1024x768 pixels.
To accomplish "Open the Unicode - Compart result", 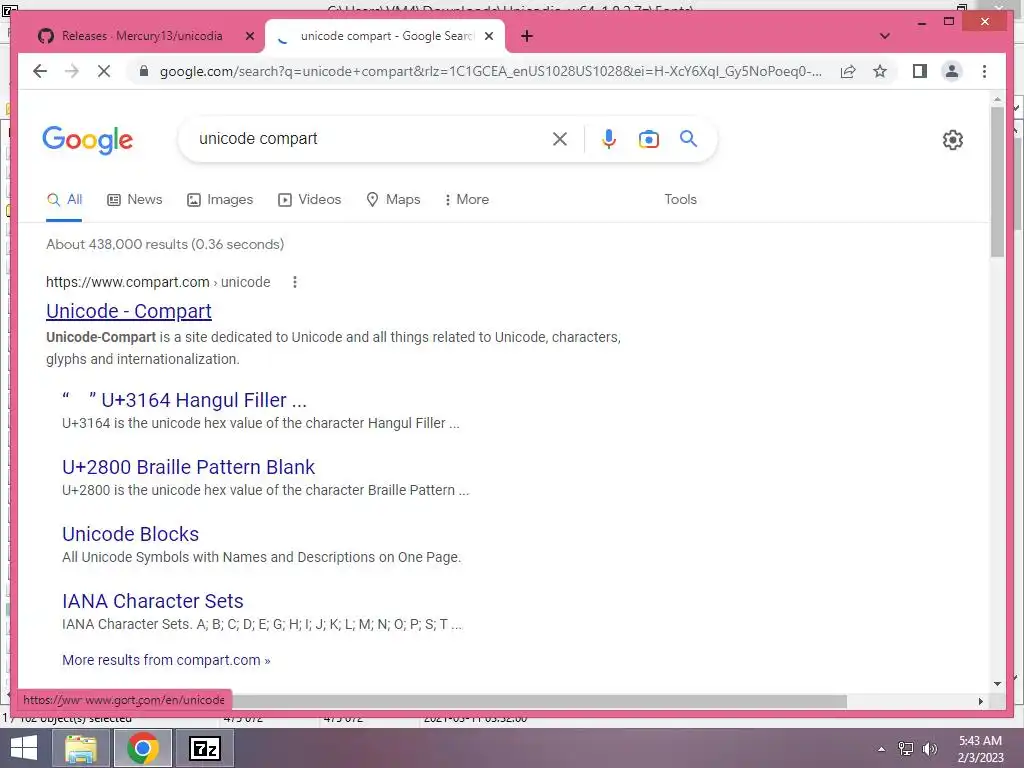I will (129, 312).
